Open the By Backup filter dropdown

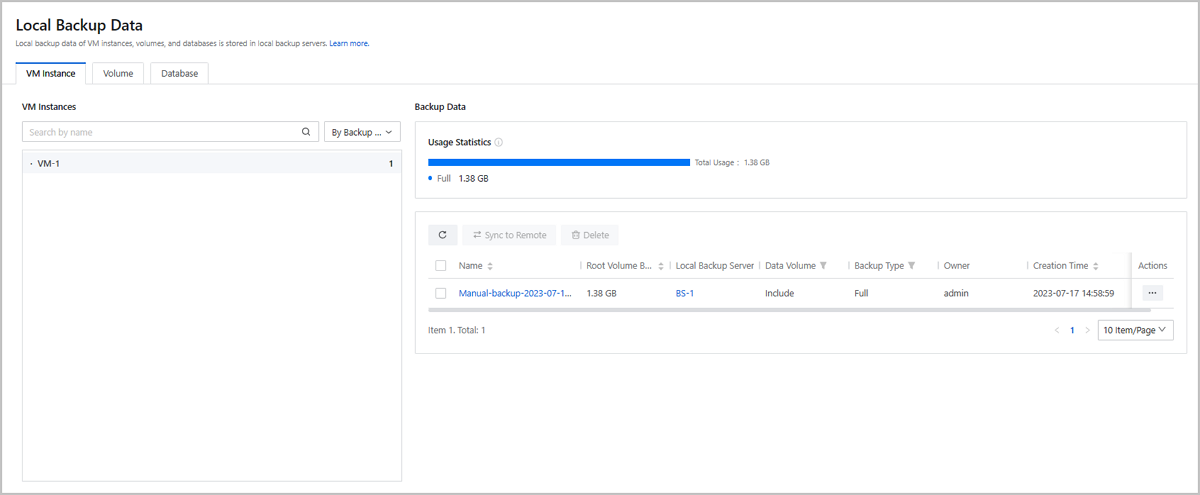[362, 132]
